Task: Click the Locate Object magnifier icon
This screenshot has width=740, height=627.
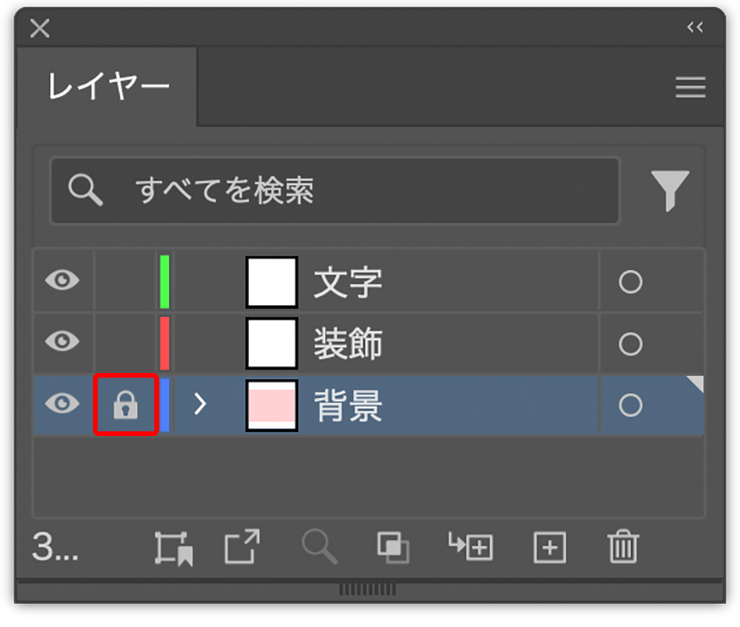Action: click(319, 548)
